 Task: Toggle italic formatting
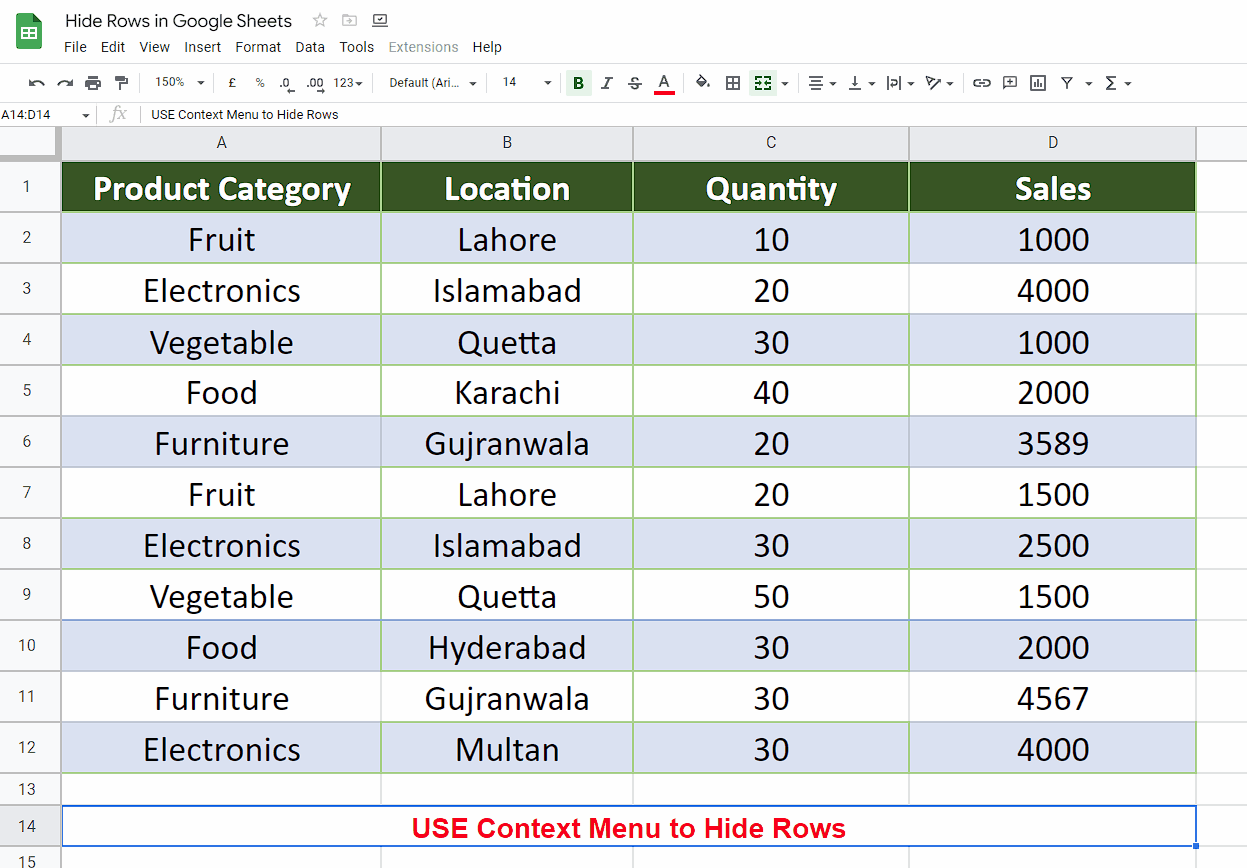click(x=606, y=83)
